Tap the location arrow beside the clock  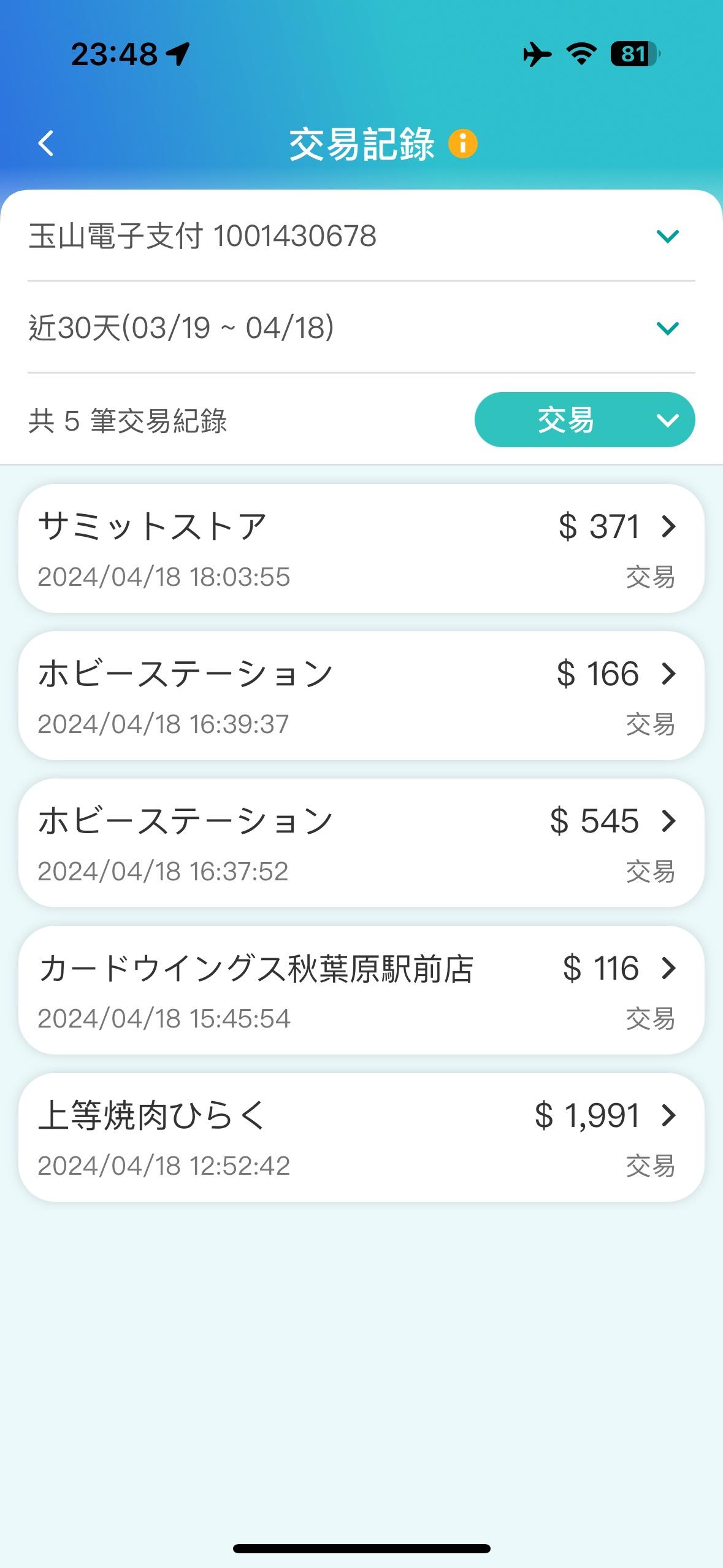178,54
